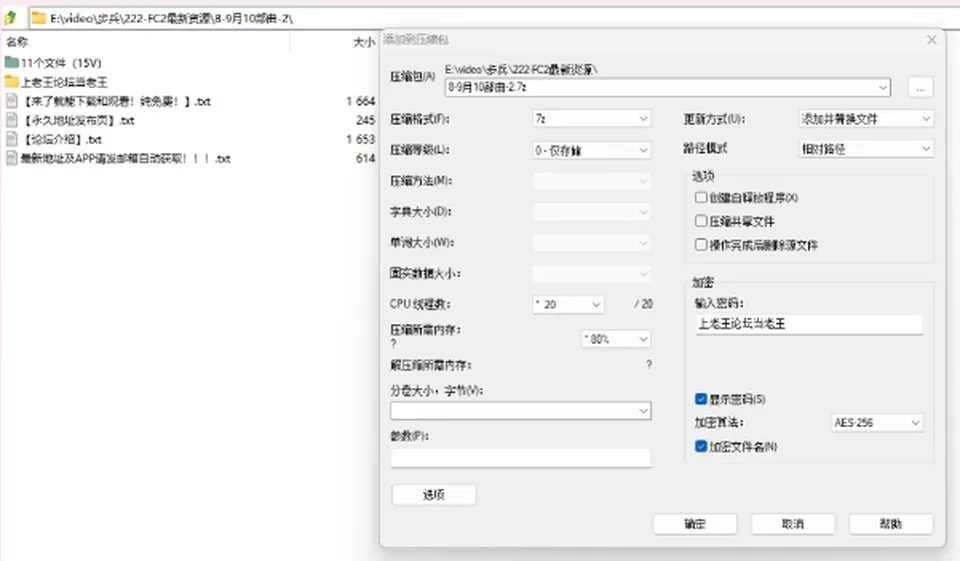The width and height of the screenshot is (960, 561).
Task: Sort by the 大小 column header
Action: (364, 42)
